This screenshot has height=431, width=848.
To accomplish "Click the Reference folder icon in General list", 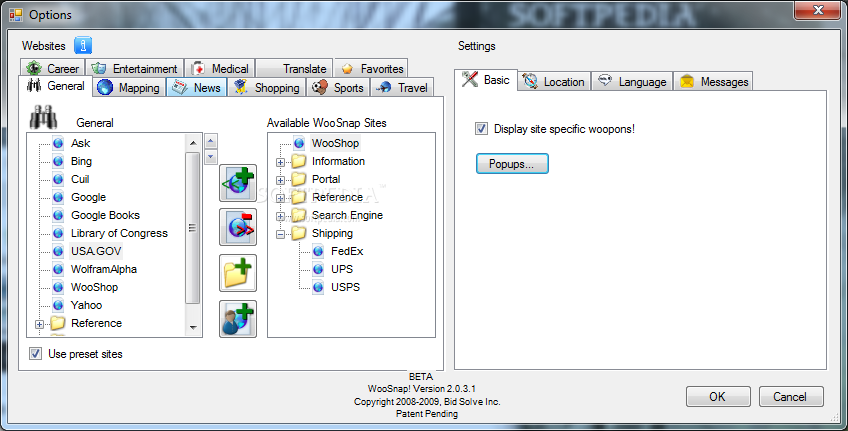I will [57, 323].
